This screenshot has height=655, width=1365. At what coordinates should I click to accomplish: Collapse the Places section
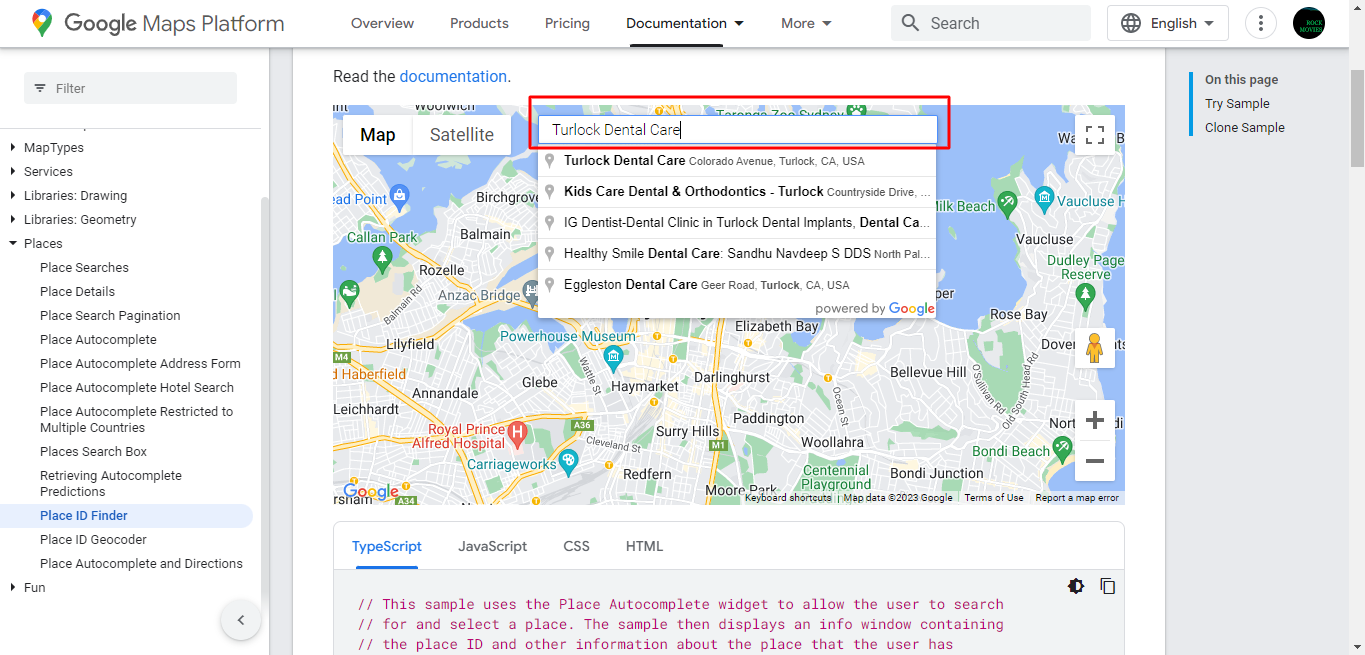43,244
